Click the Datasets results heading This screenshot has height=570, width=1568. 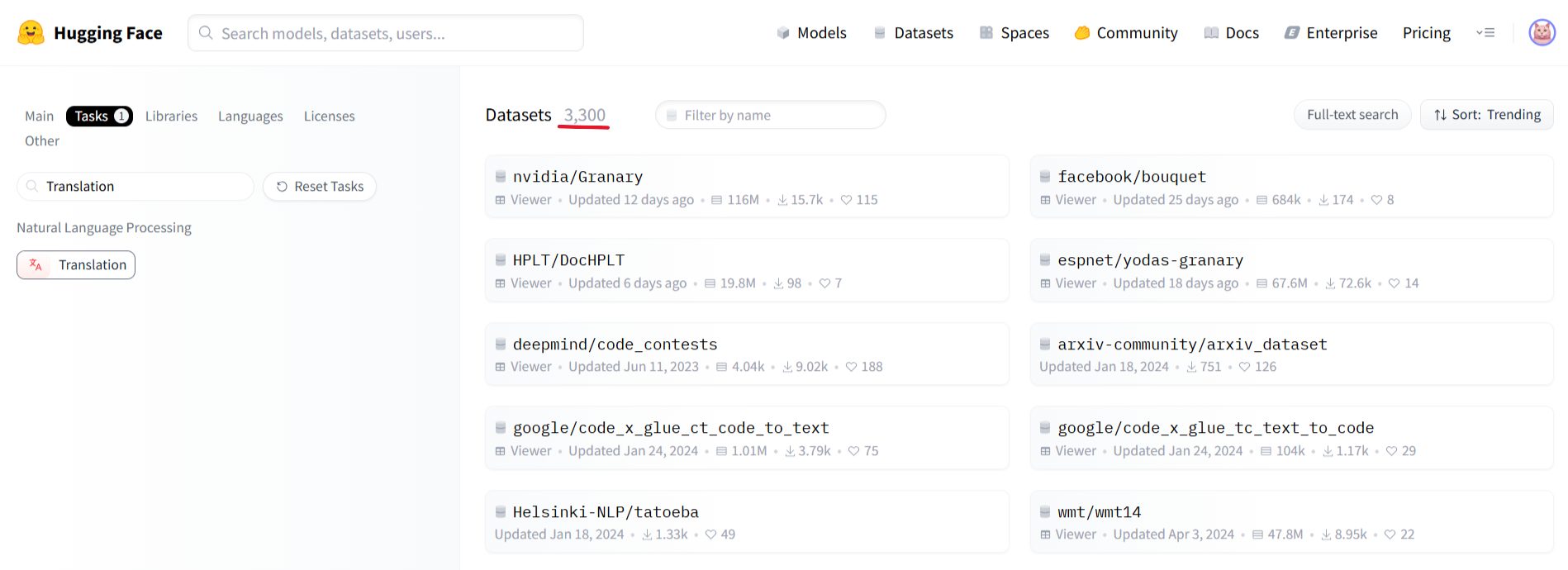coord(518,115)
